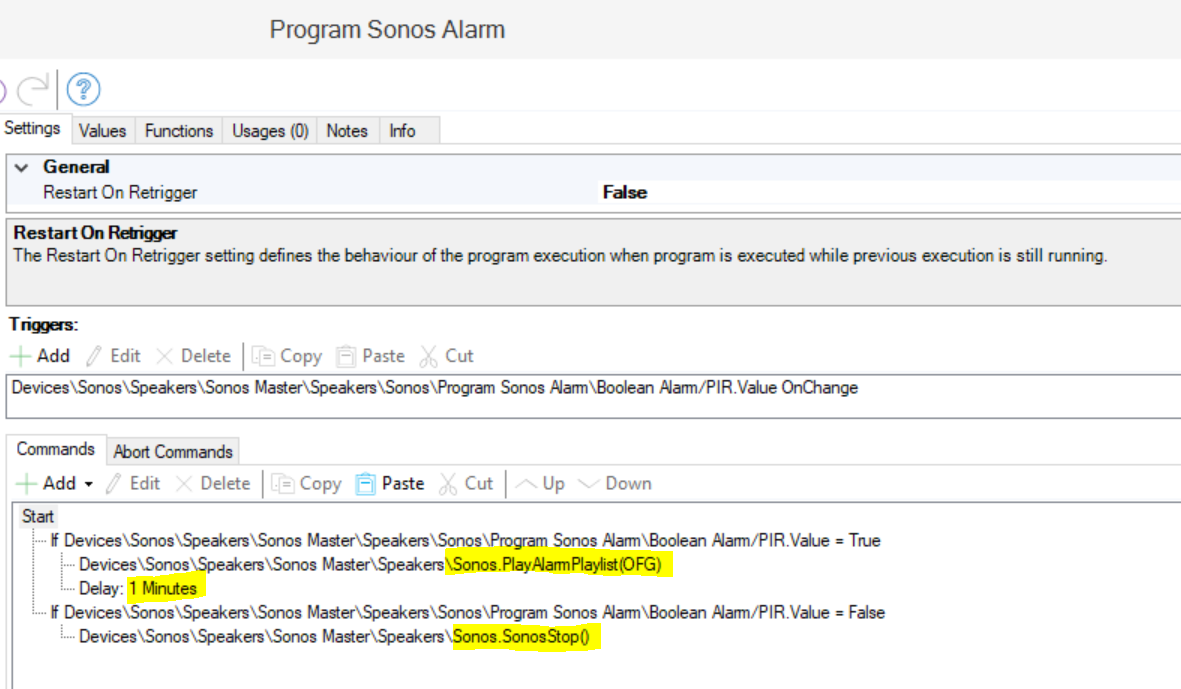Viewport: 1181px width, 689px height.
Task: Paste into the Triggers list
Action: pos(371,356)
